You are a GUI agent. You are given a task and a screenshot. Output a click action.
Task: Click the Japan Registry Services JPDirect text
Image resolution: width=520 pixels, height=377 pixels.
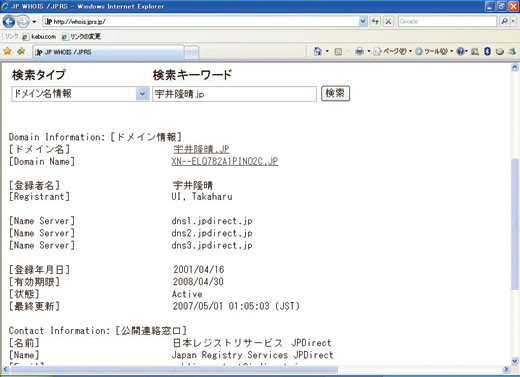[x=252, y=355]
